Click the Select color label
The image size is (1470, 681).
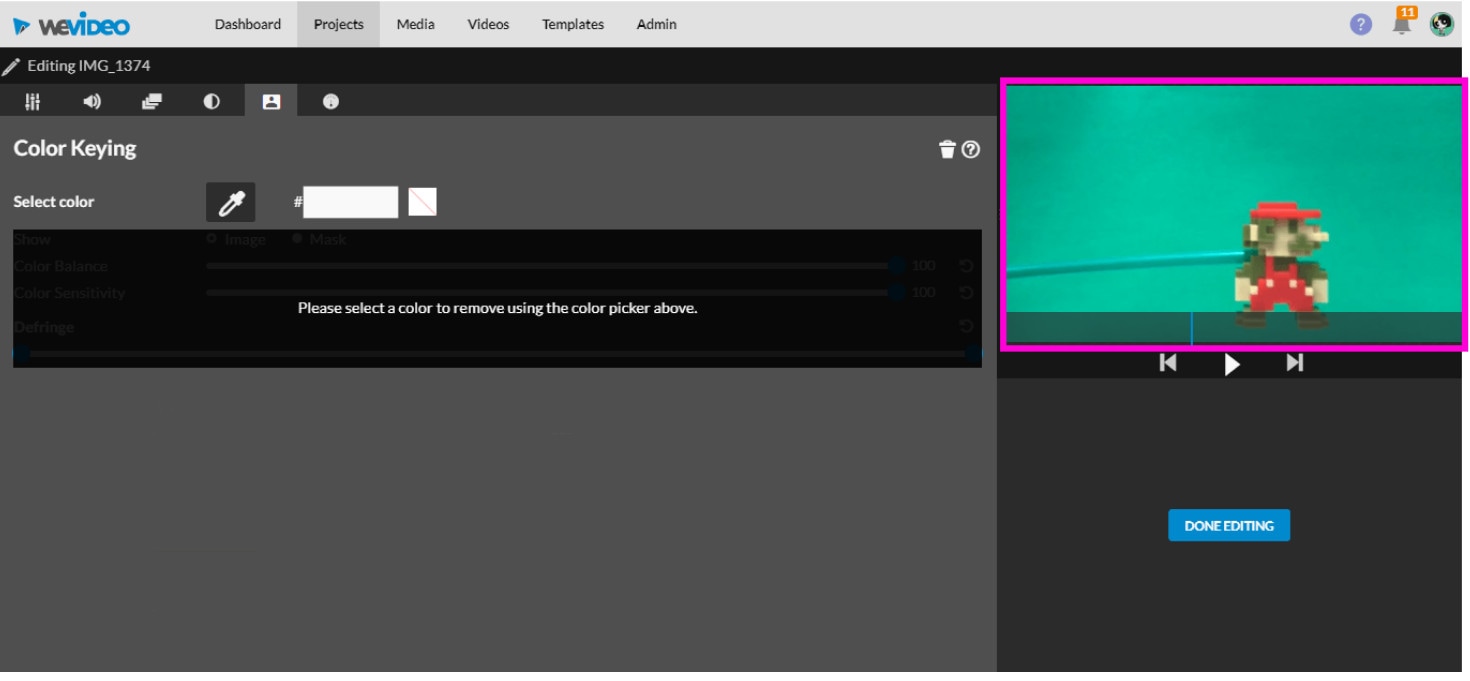54,202
